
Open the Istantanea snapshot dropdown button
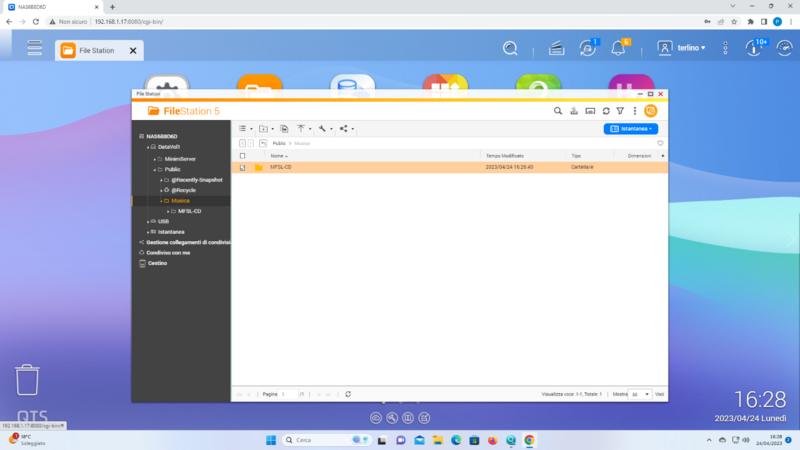pyautogui.click(x=631, y=129)
